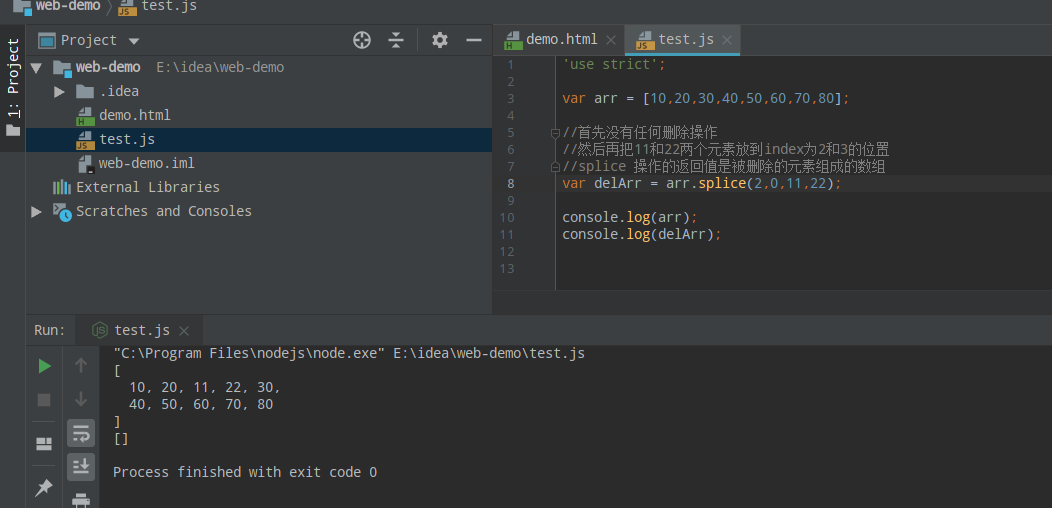Click node.exe command path in console output
This screenshot has width=1052, height=508.
pos(249,353)
